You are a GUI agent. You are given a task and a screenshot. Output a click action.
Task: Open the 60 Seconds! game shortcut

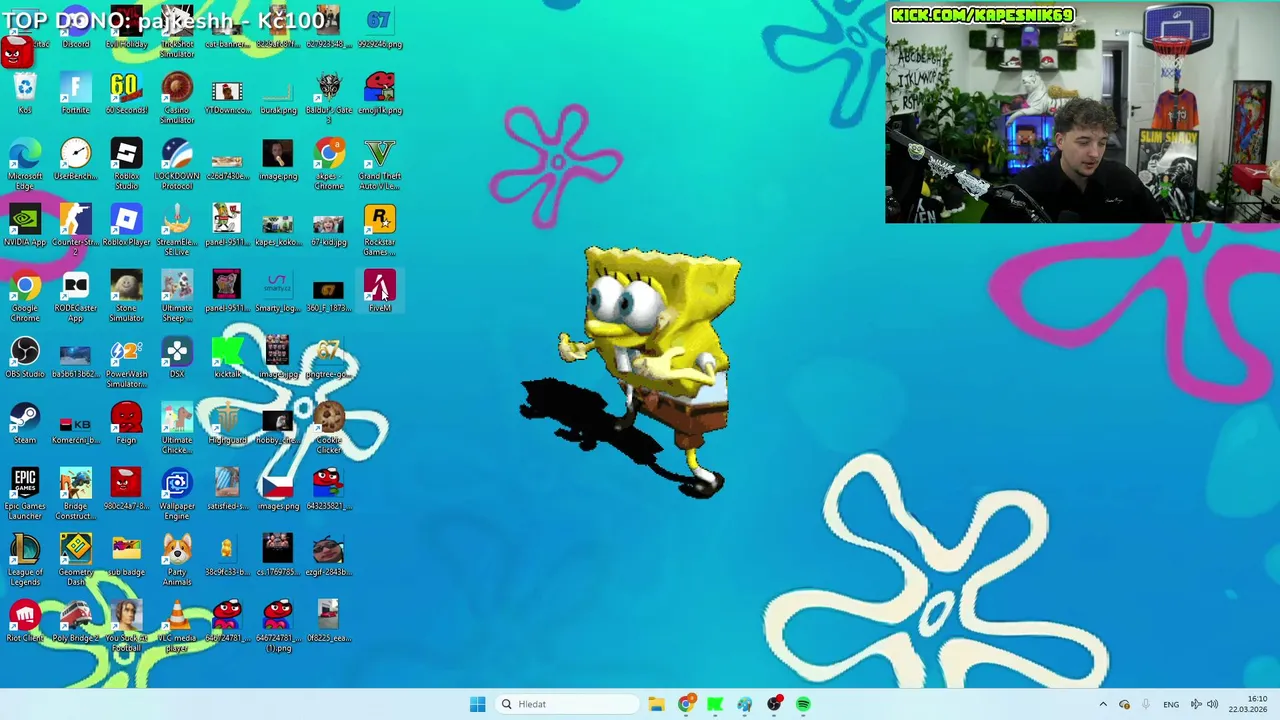click(126, 94)
